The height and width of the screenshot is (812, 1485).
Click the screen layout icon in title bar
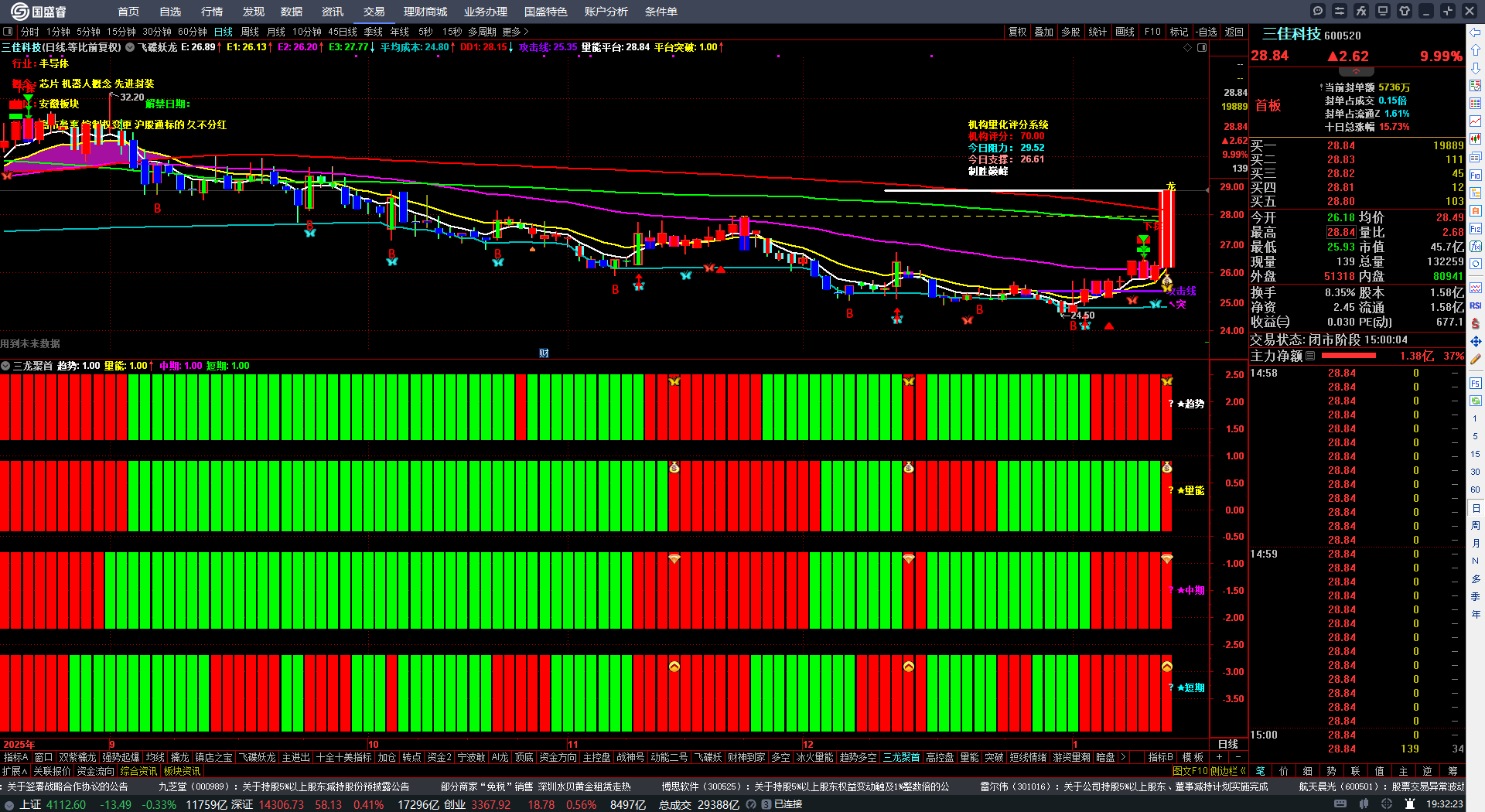1383,11
